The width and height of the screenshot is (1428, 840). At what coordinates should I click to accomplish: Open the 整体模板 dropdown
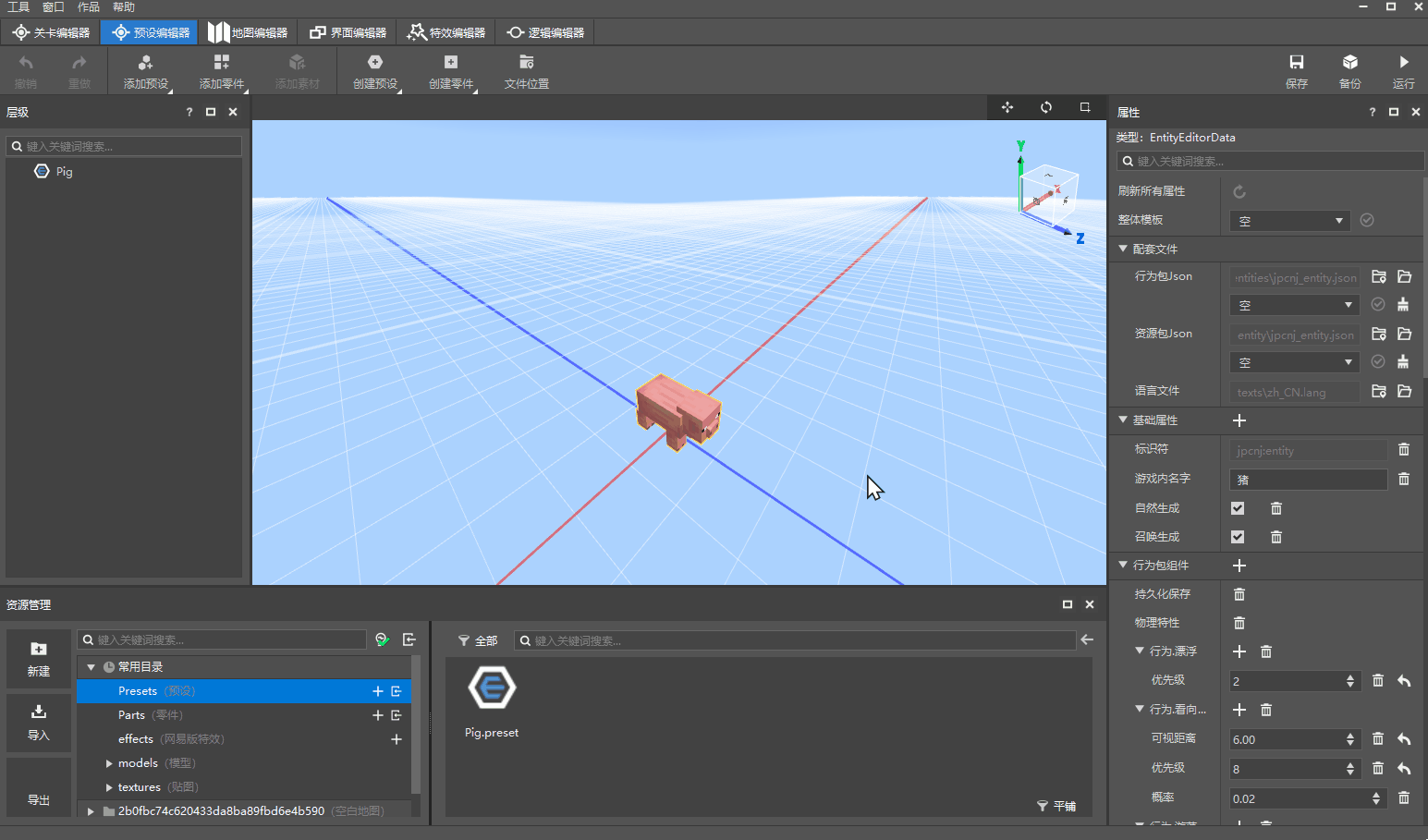tap(1289, 221)
